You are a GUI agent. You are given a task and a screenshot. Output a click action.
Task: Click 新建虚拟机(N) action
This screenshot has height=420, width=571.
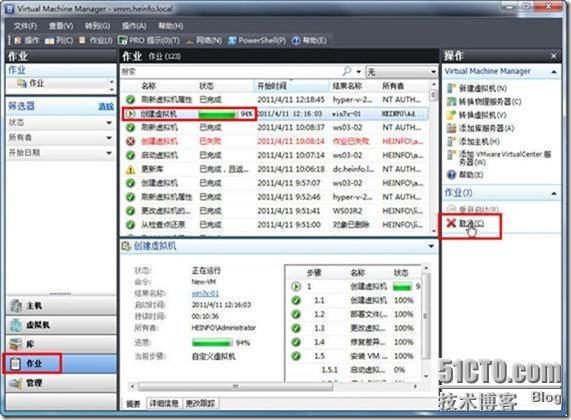pyautogui.click(x=477, y=88)
